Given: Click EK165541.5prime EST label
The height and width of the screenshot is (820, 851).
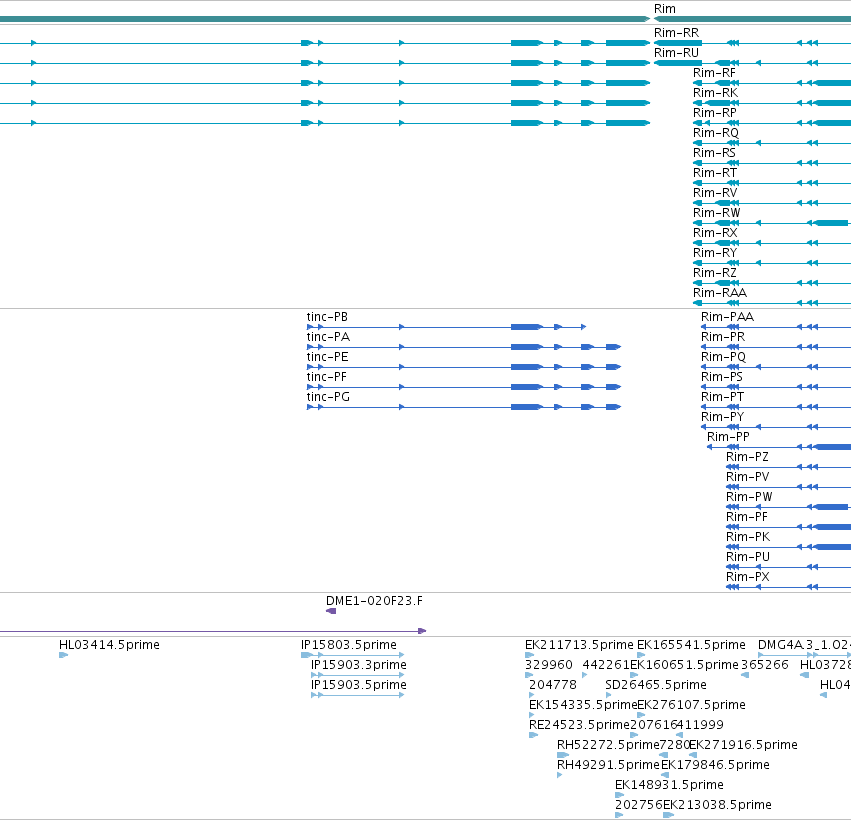Looking at the screenshot, I should [691, 645].
